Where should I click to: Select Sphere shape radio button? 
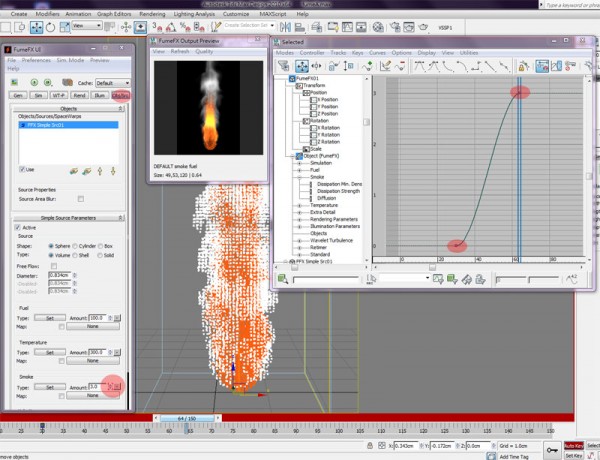point(51,246)
